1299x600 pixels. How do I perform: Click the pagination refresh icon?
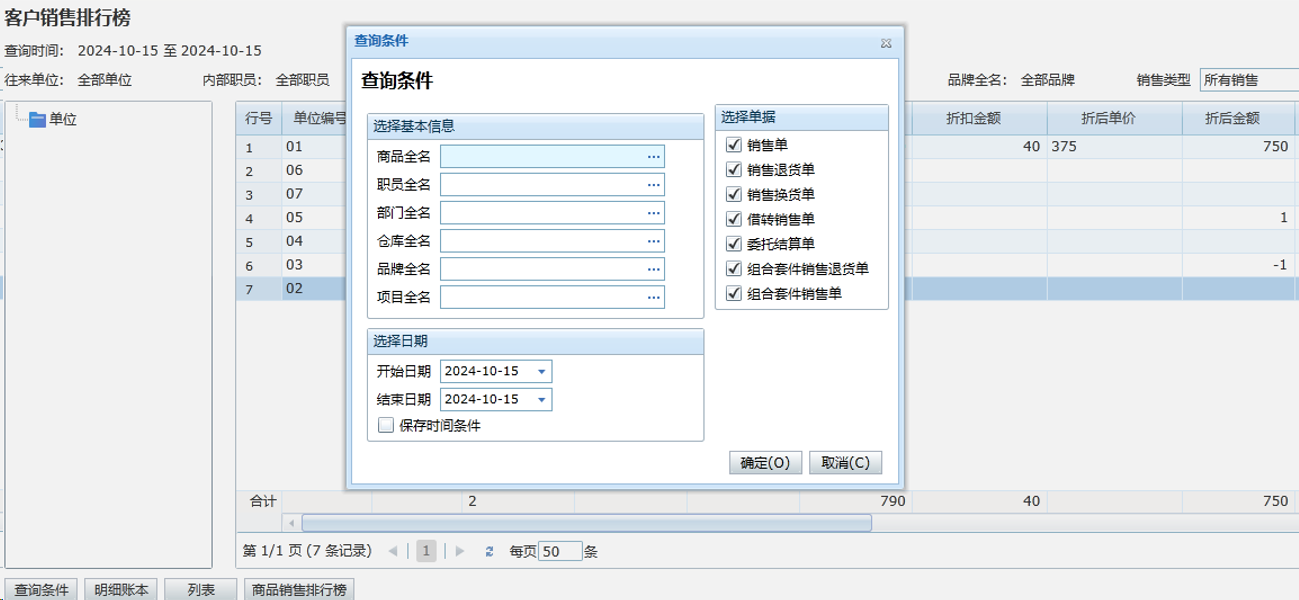[489, 551]
